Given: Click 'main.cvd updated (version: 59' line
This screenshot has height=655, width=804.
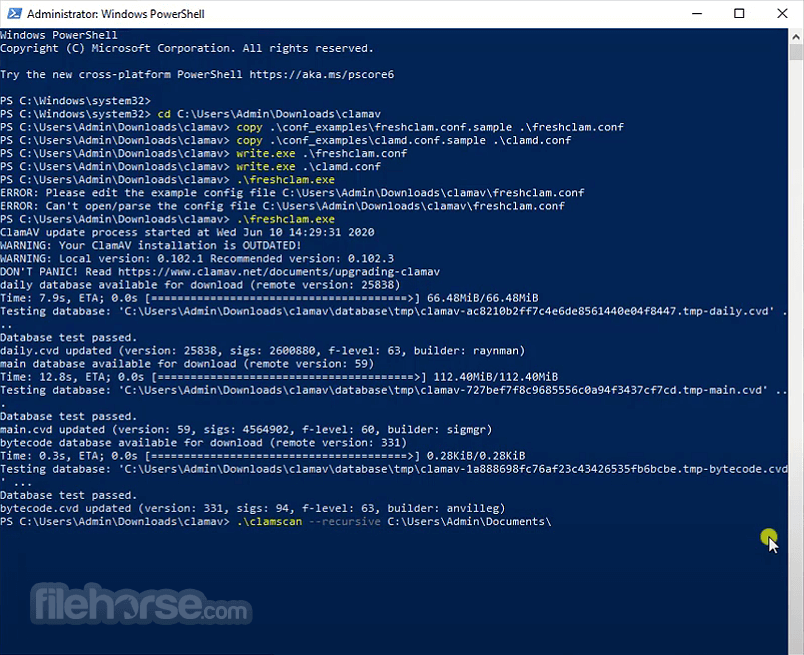Looking at the screenshot, I should 246,429.
